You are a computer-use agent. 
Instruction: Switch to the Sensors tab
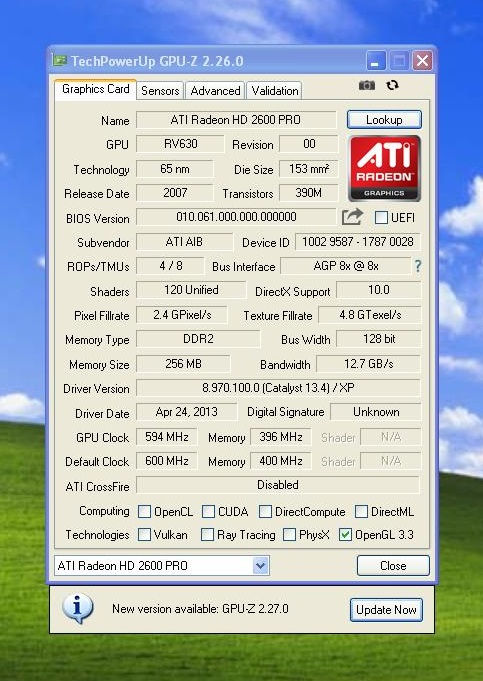point(160,91)
